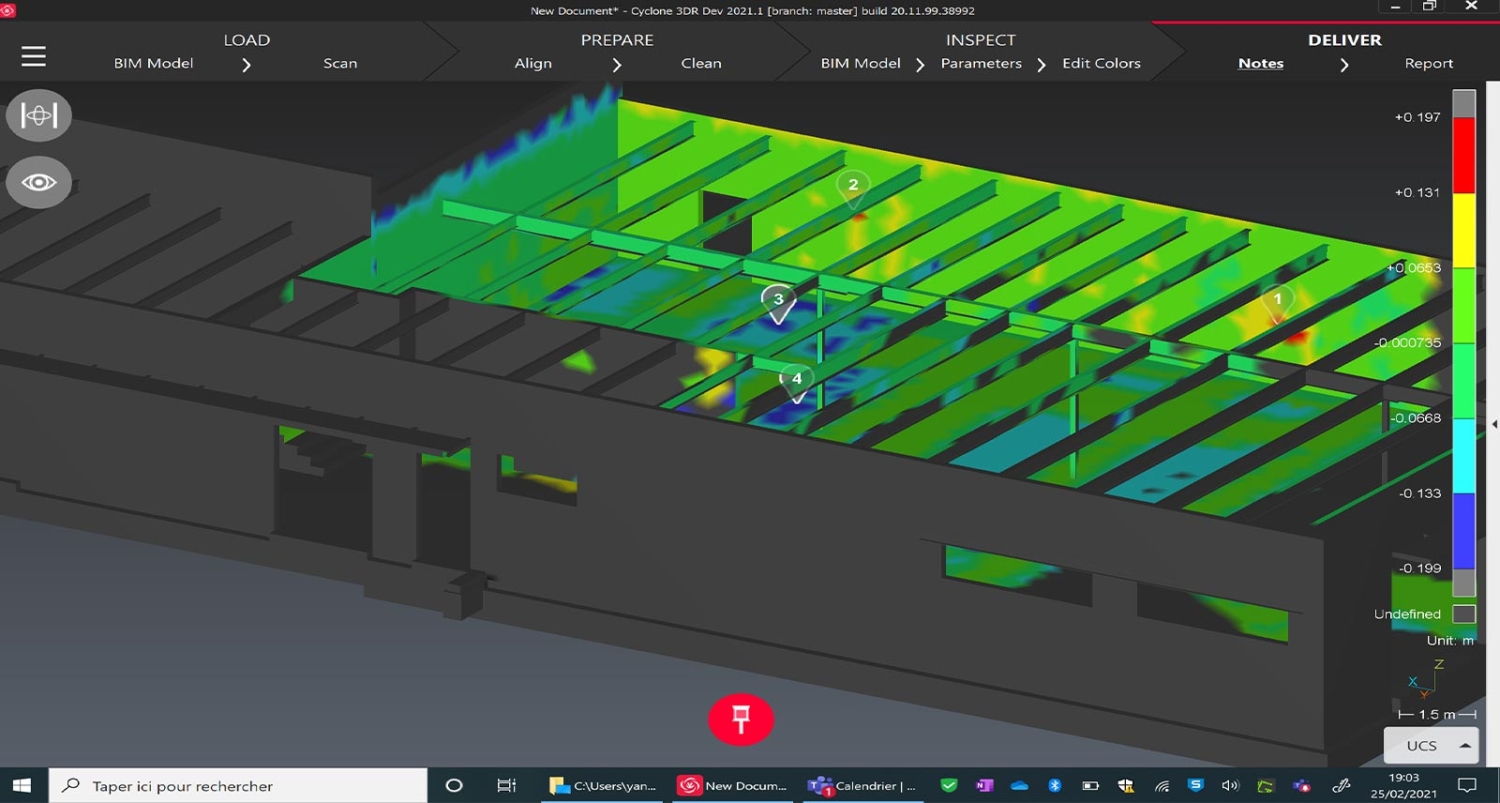Toggle the eye visibility tool
This screenshot has height=803, width=1500.
click(38, 181)
